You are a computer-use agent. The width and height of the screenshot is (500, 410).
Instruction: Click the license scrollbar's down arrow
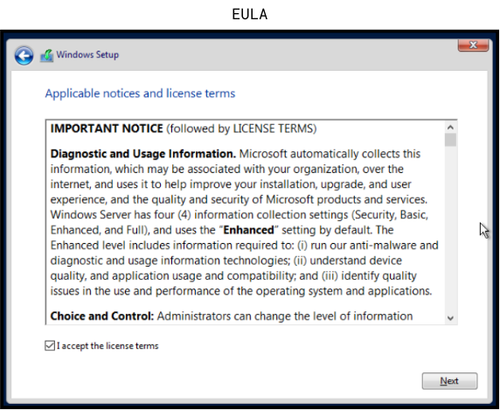coord(450,318)
